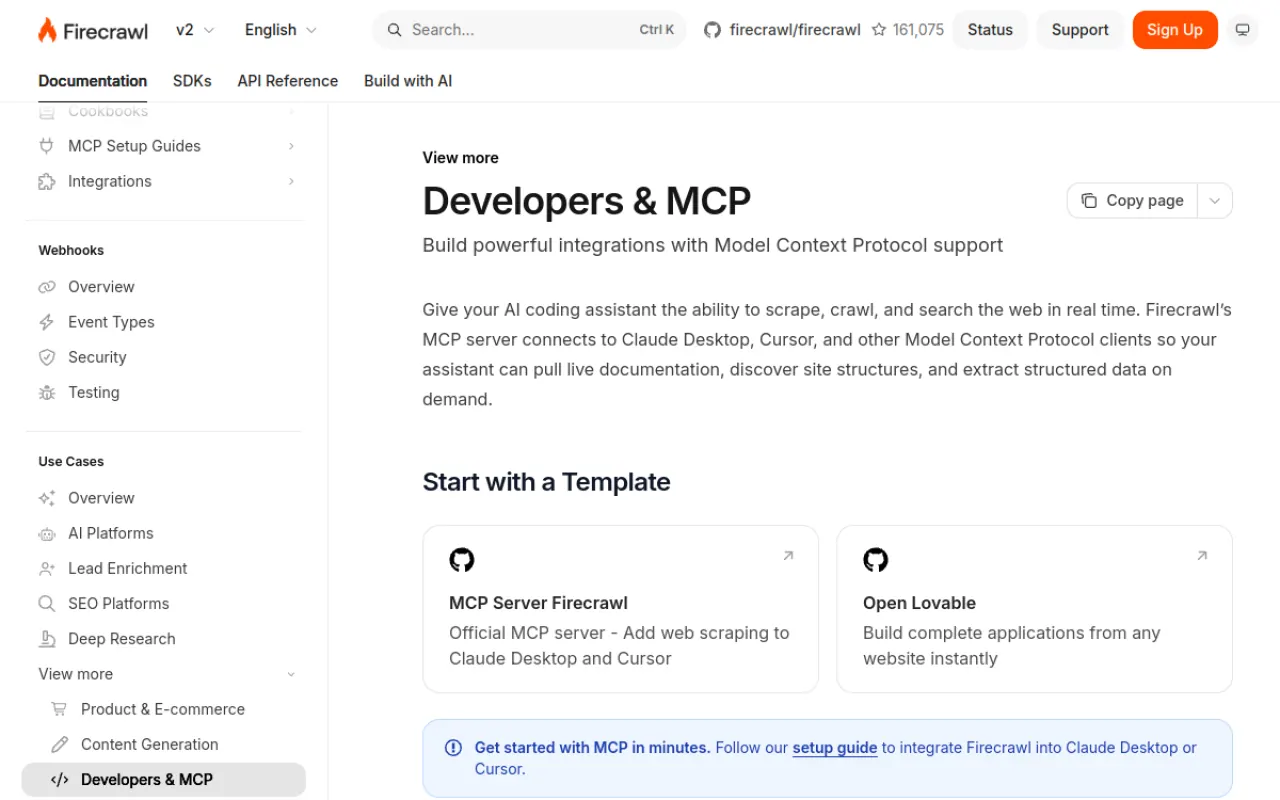This screenshot has height=800, width=1280.
Task: Open the Open Lovable card
Action: coord(1035,609)
